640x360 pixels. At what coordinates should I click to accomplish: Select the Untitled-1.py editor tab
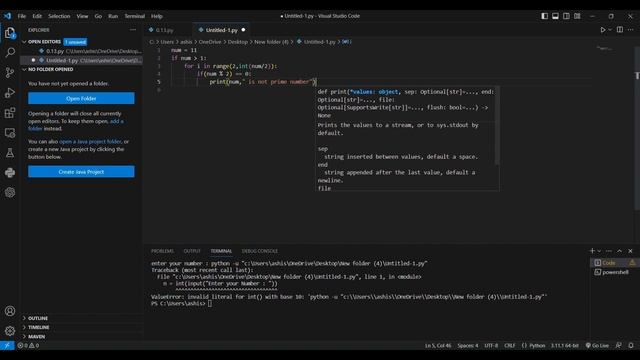(221, 30)
